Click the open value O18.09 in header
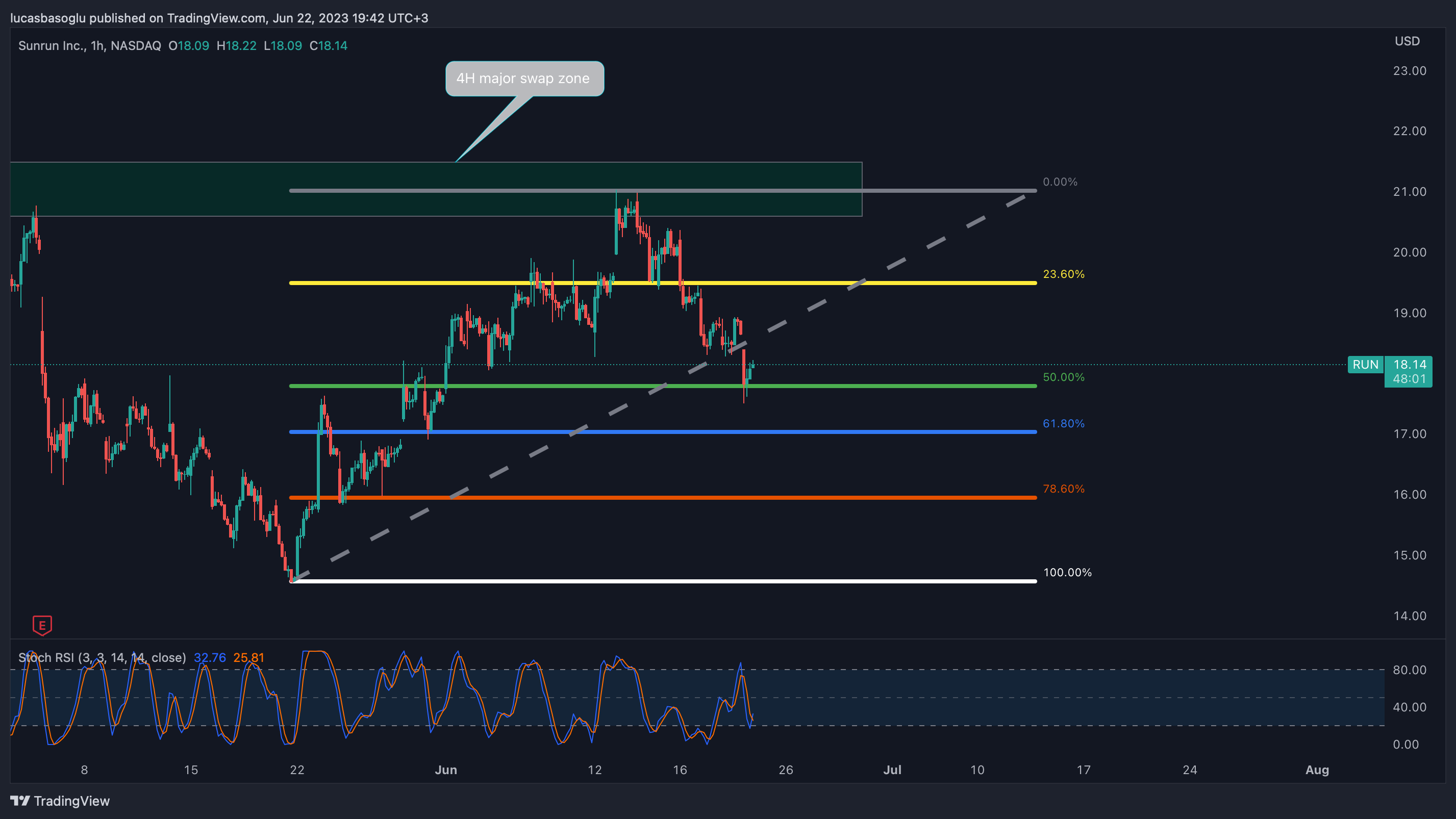This screenshot has height=819, width=1456. [x=189, y=46]
